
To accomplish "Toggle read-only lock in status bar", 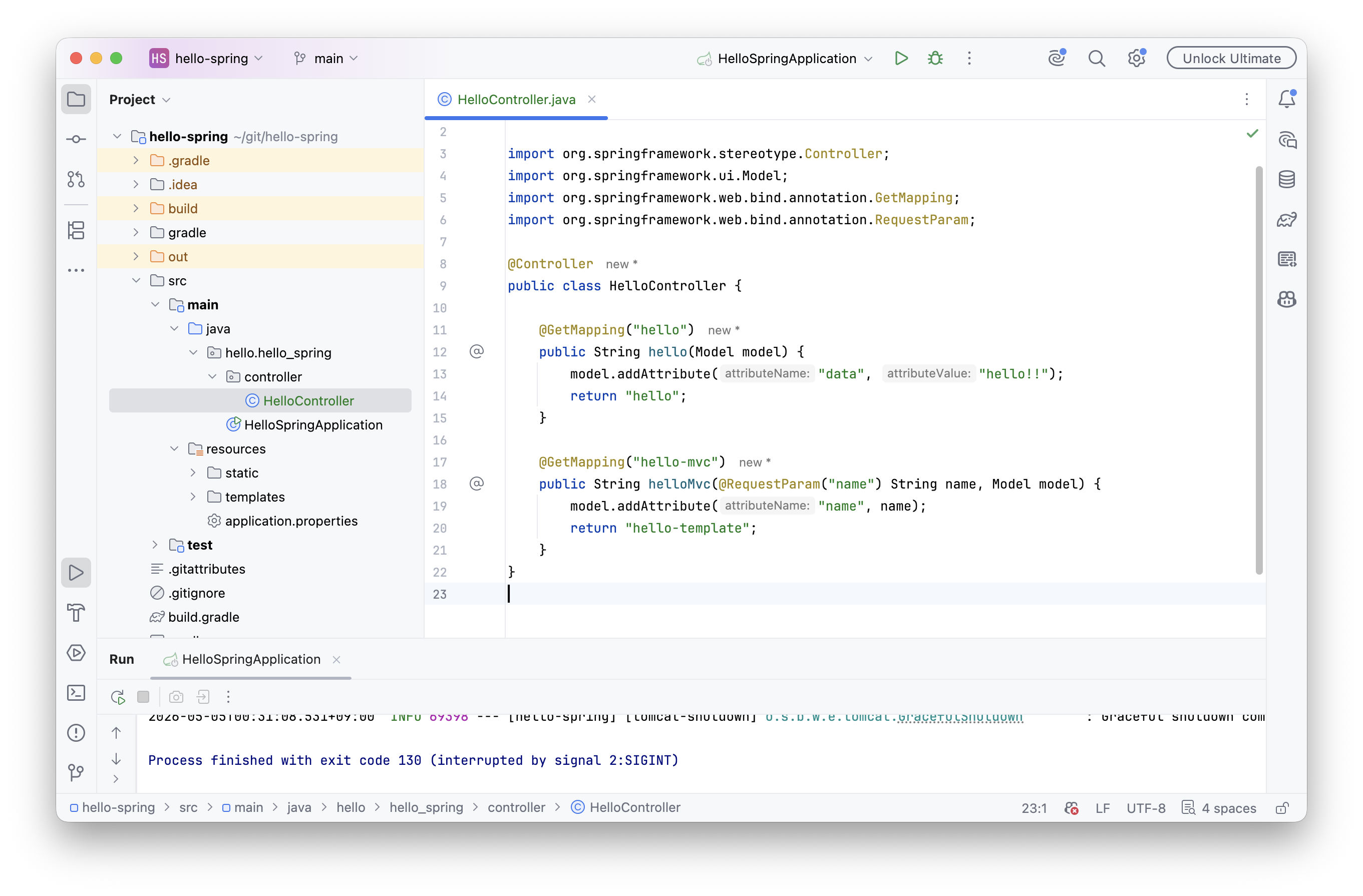I will [x=1282, y=808].
